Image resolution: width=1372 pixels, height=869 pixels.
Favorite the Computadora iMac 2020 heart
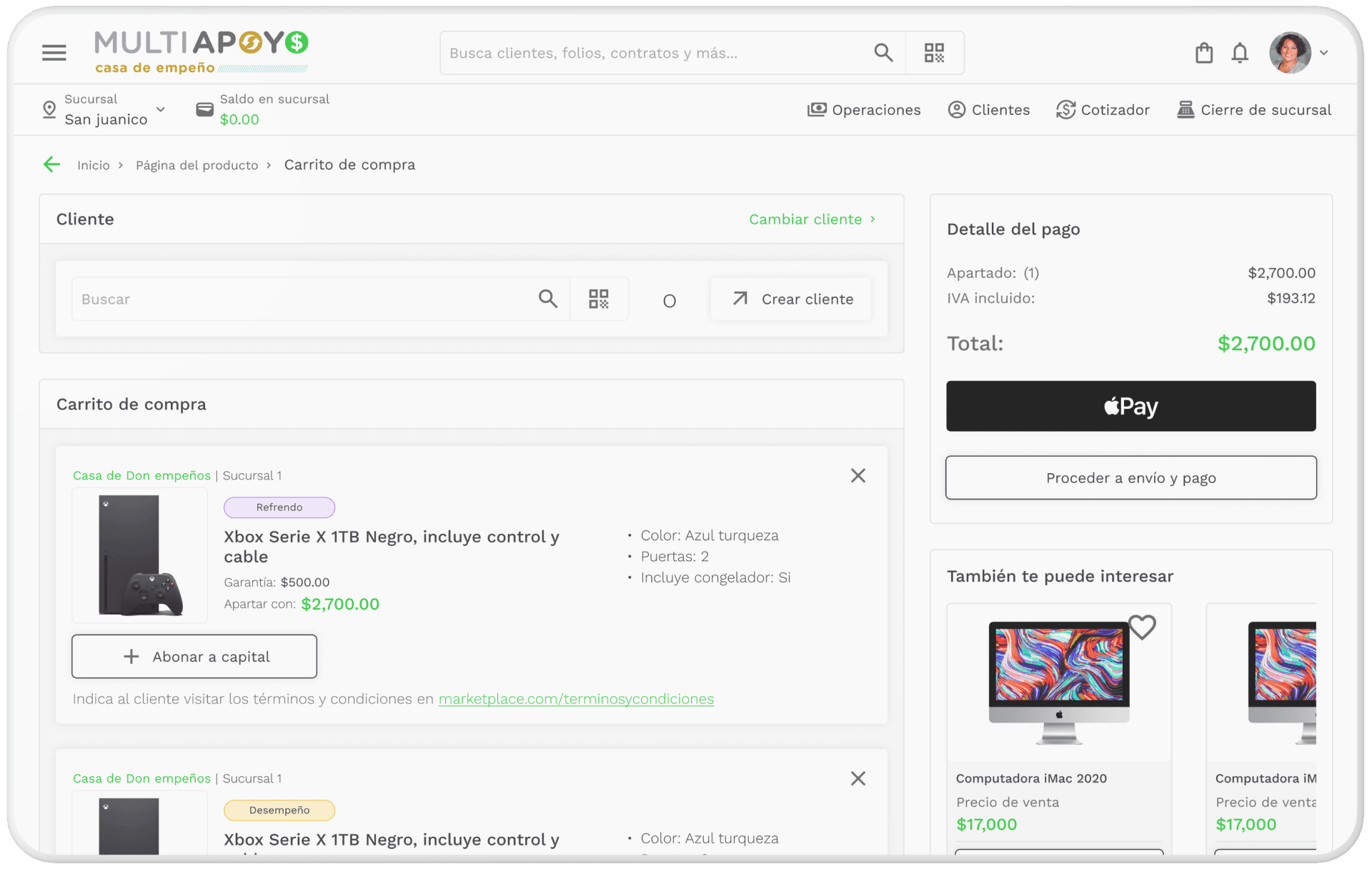(x=1142, y=627)
